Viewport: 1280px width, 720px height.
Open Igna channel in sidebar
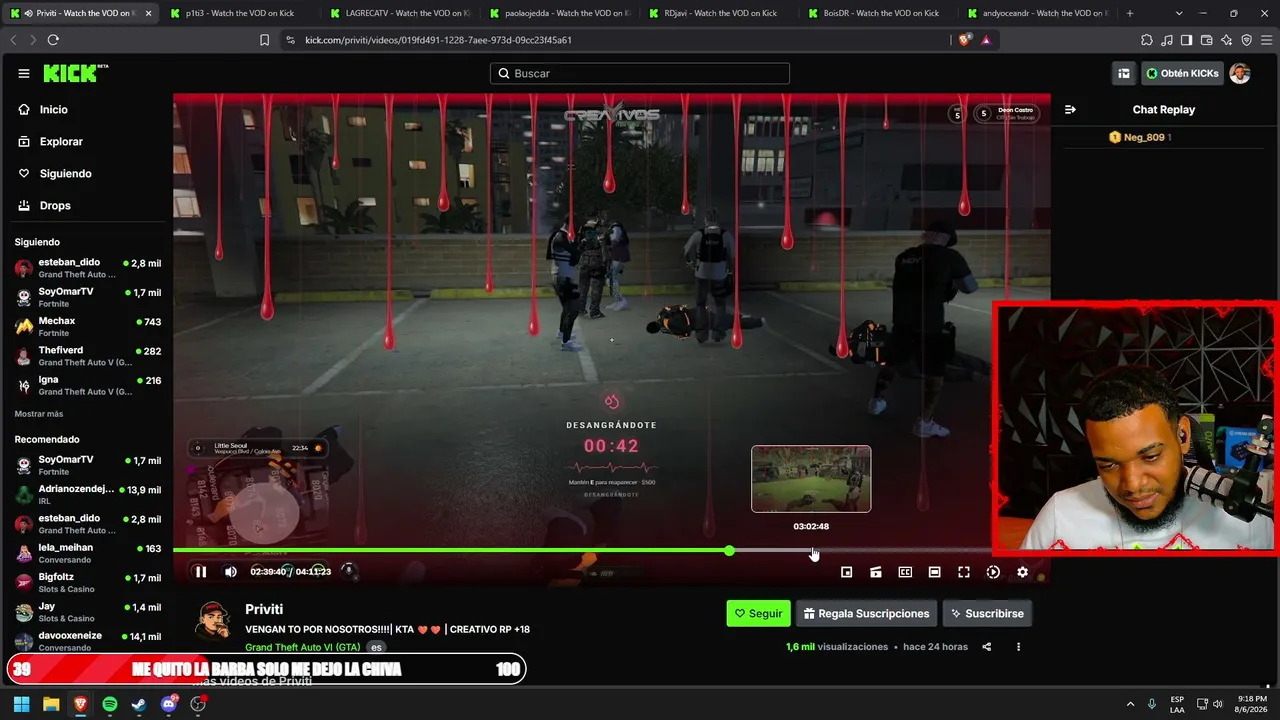[88, 385]
